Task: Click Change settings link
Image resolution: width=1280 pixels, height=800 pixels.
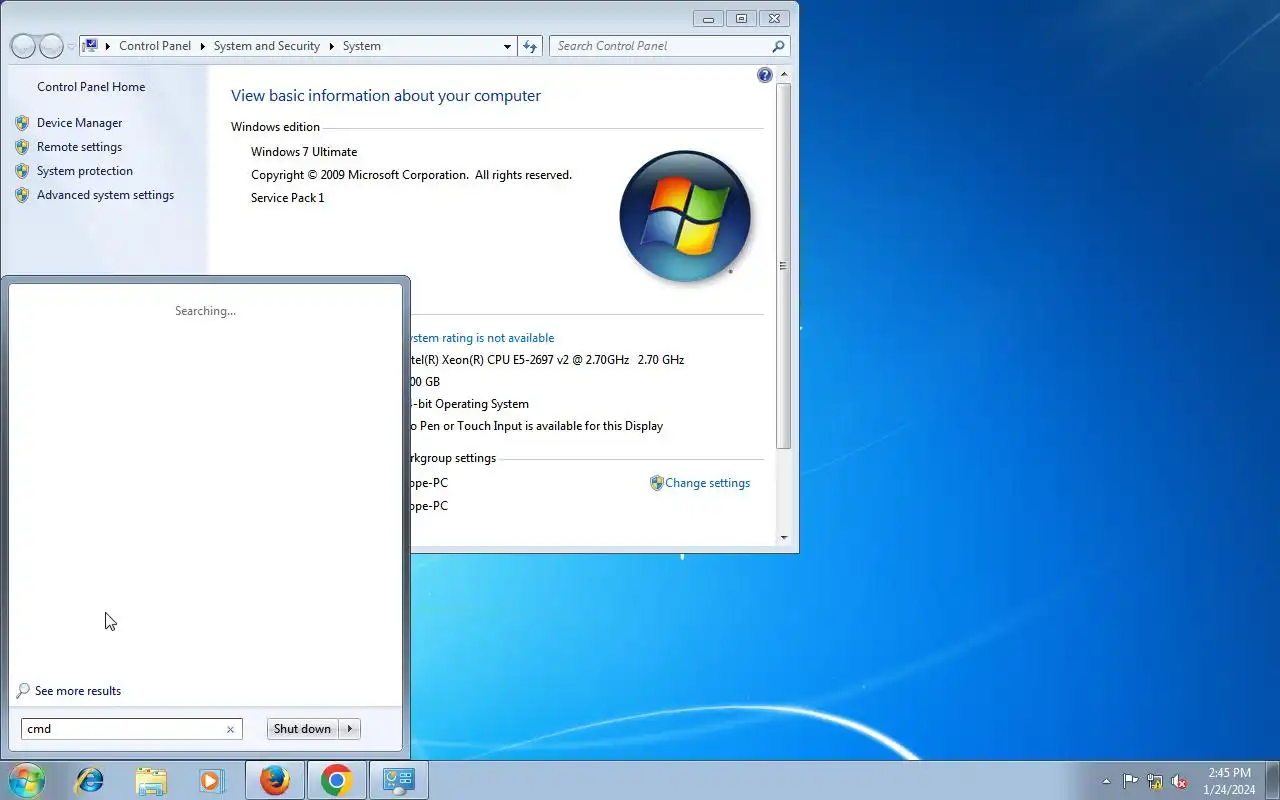Action: [x=708, y=483]
